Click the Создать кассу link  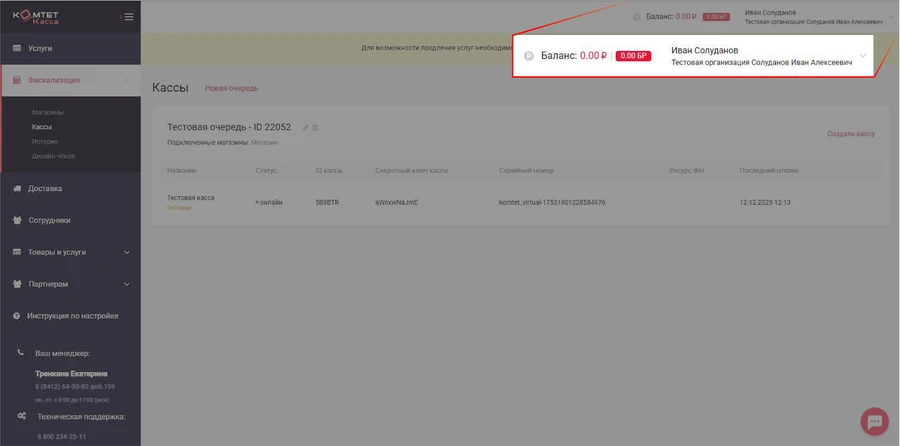(850, 134)
